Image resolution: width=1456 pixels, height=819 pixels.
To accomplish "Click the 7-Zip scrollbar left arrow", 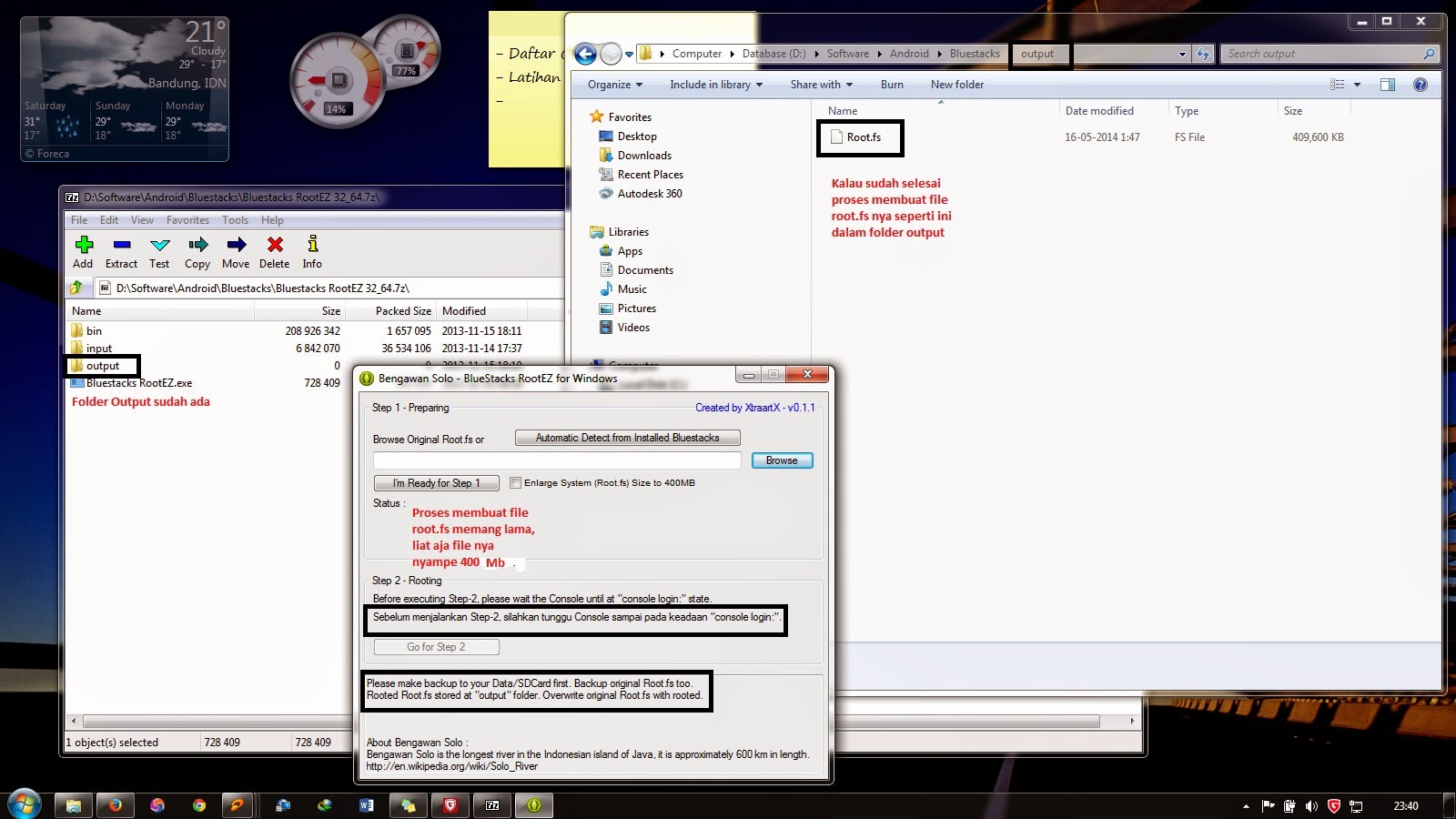I will coord(75,721).
